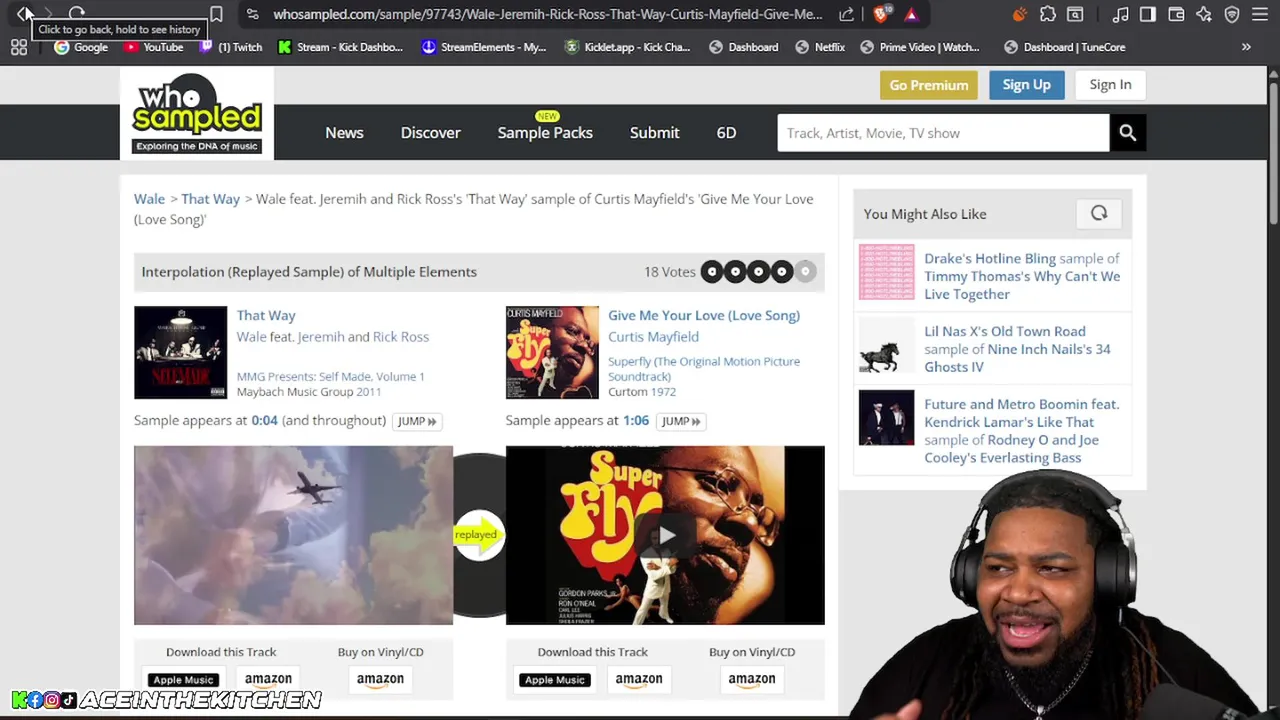Open the Dashboard | TuneCore bookmark
The width and height of the screenshot is (1280, 720).
[1065, 47]
